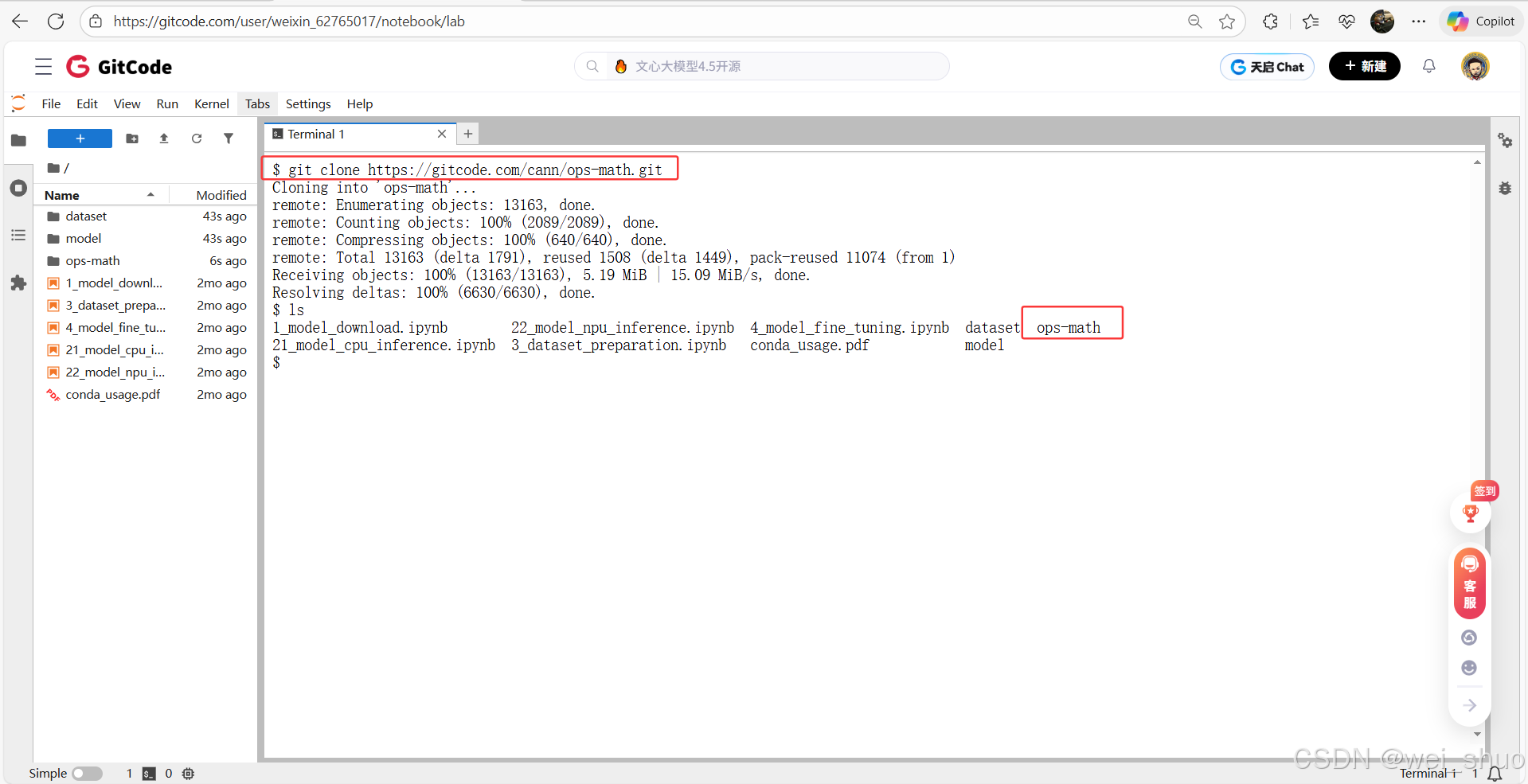This screenshot has height=784, width=1528.
Task: Select 1_model_downl... notebook file
Action: [147, 283]
